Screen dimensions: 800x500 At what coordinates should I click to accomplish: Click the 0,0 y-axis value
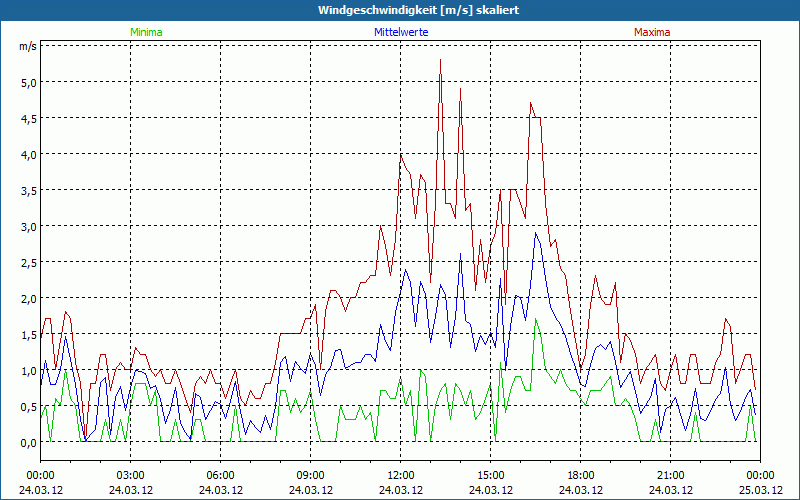[x=29, y=443]
